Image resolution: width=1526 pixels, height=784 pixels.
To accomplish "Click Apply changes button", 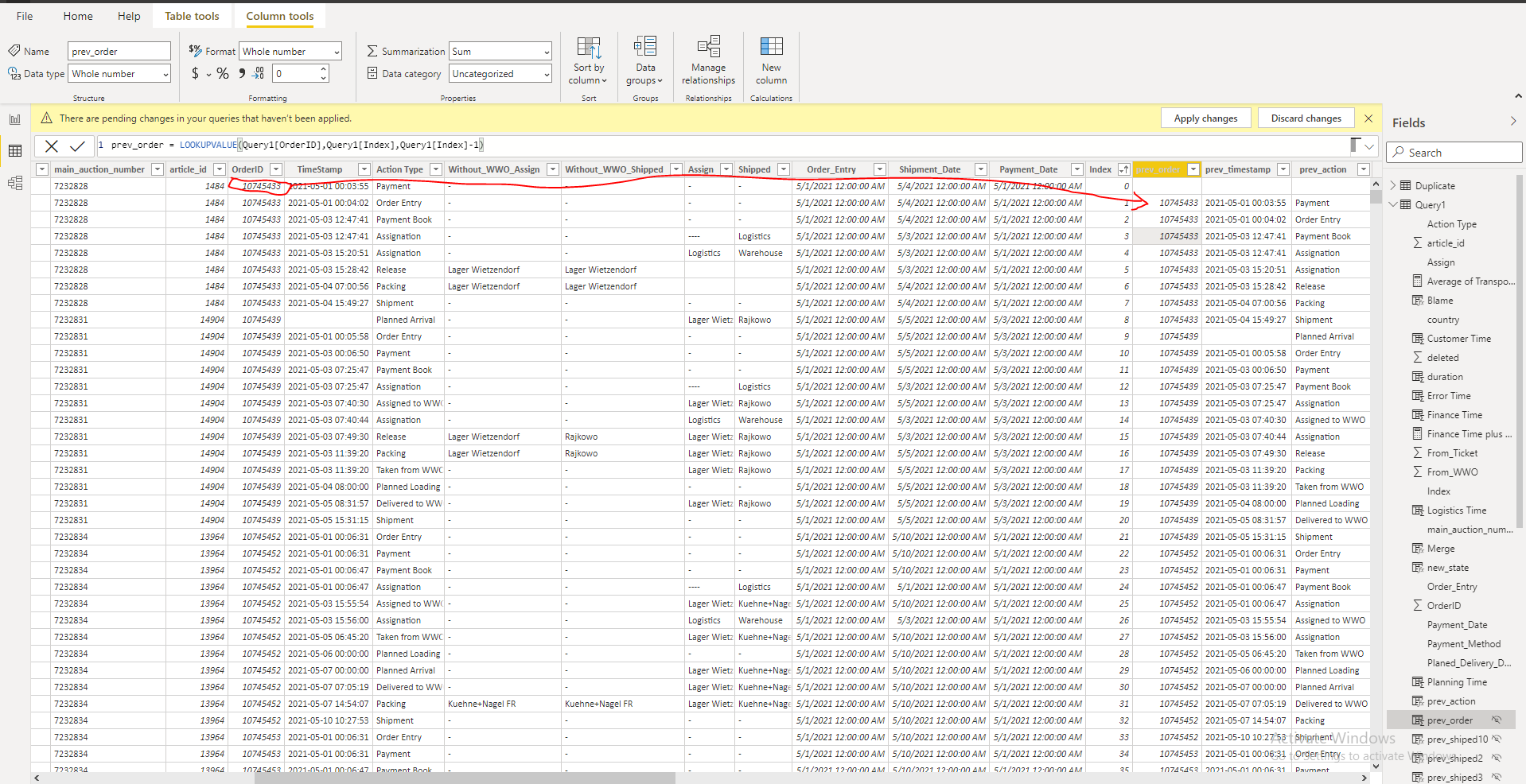I will pyautogui.click(x=1205, y=118).
